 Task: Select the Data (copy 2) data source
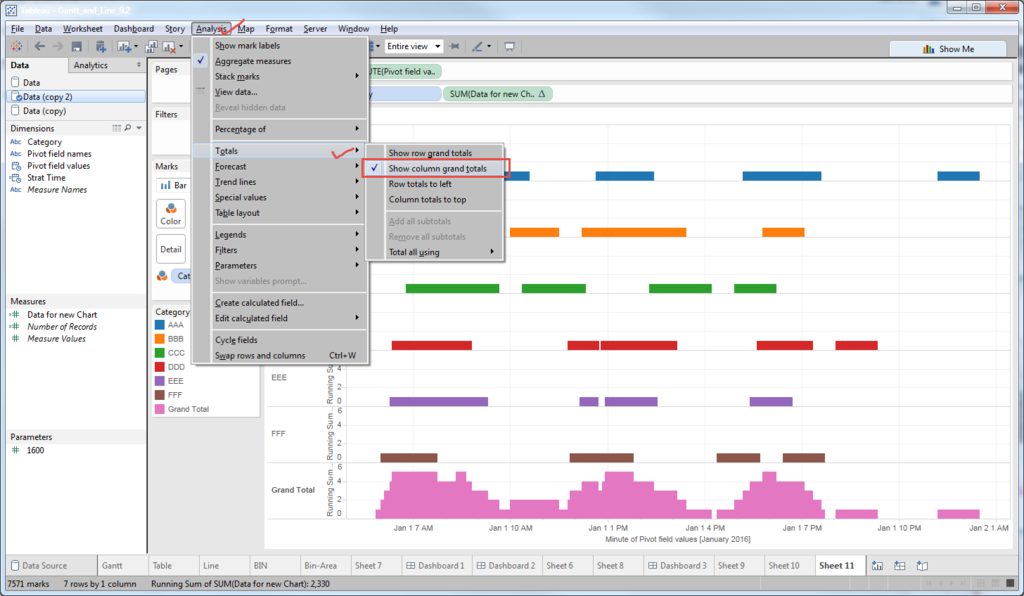(76, 97)
